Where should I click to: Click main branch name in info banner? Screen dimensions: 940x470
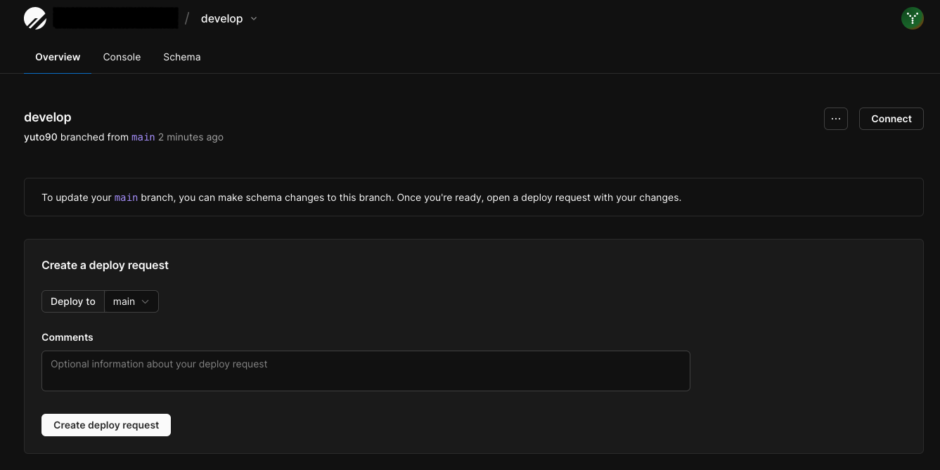tap(126, 198)
